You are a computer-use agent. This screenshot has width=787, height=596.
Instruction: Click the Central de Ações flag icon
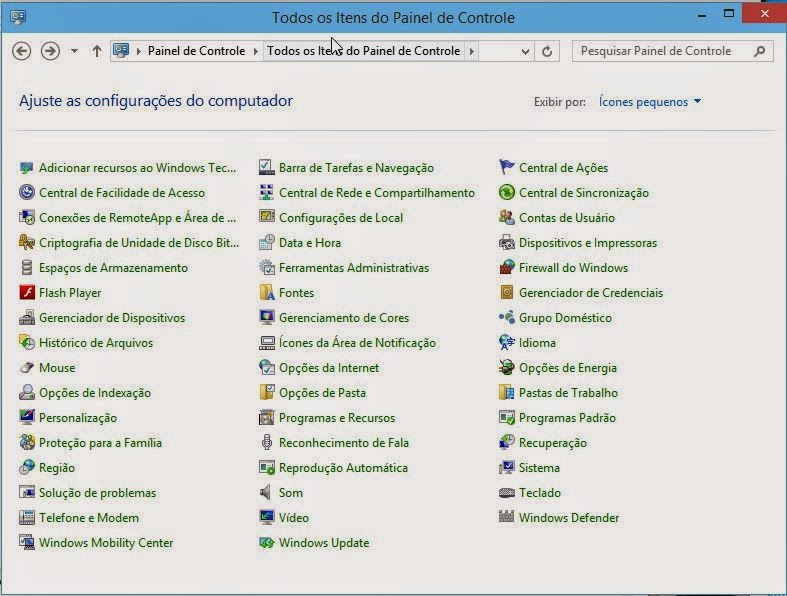[x=506, y=167]
